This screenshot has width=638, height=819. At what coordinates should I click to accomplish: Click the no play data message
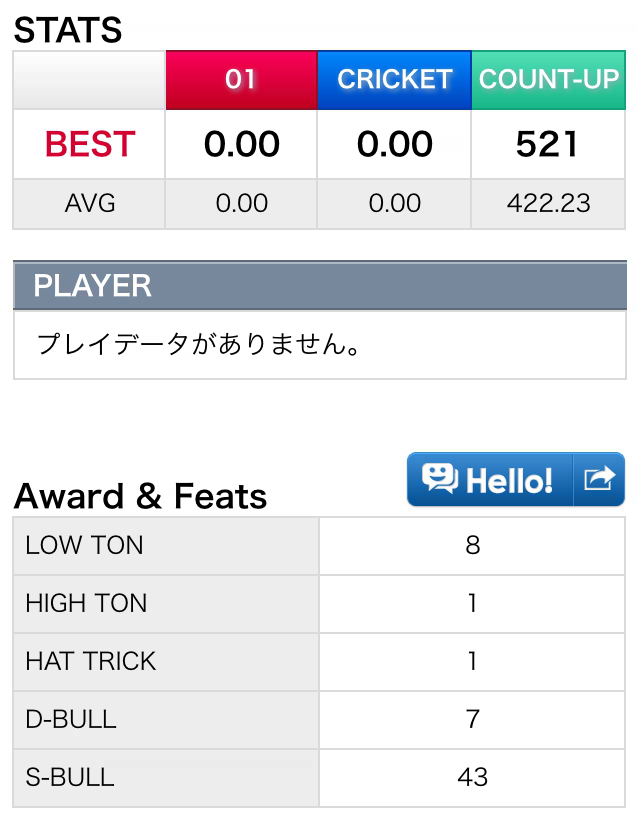(199, 345)
